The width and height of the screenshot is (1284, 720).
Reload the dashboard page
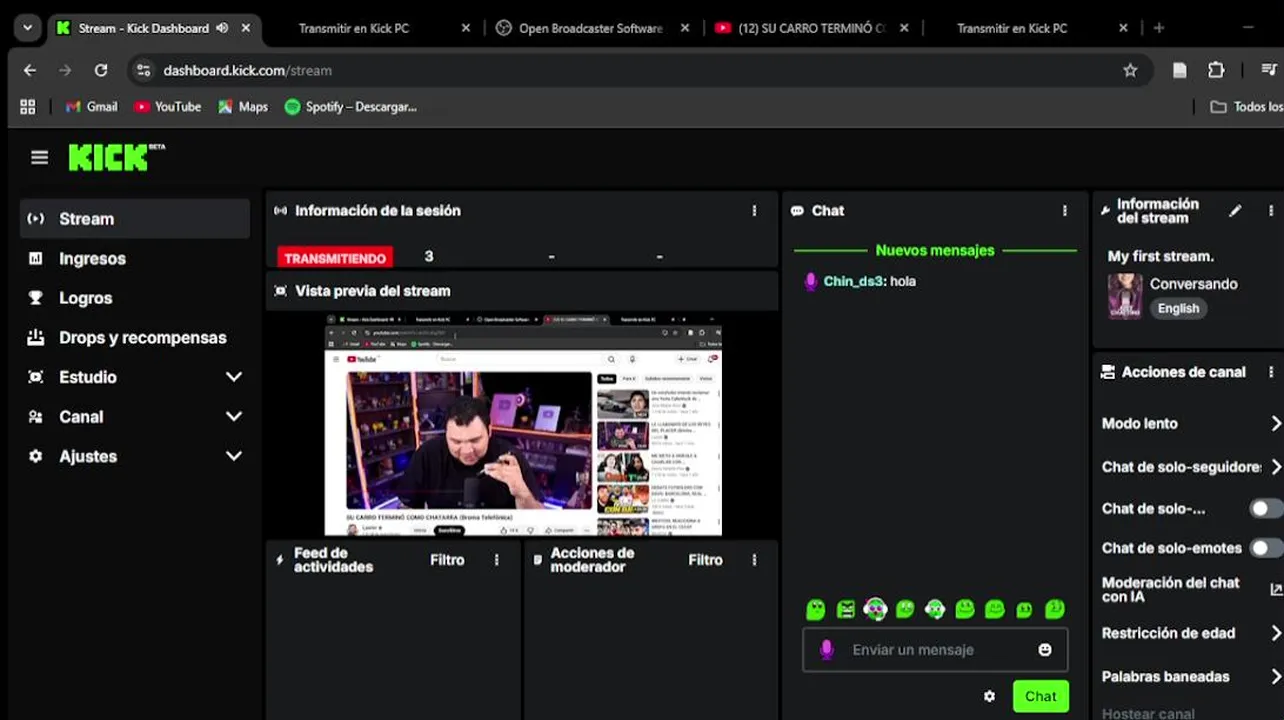pyautogui.click(x=101, y=70)
